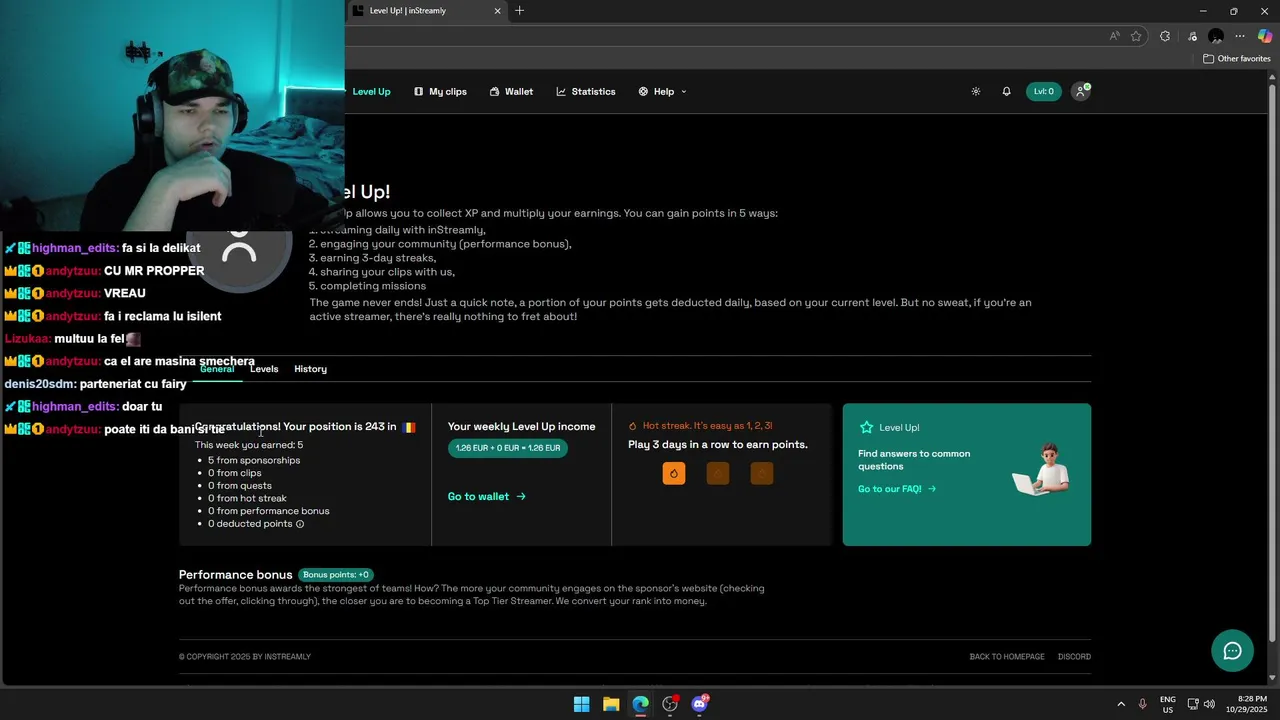Switch to the History tab

310,369
